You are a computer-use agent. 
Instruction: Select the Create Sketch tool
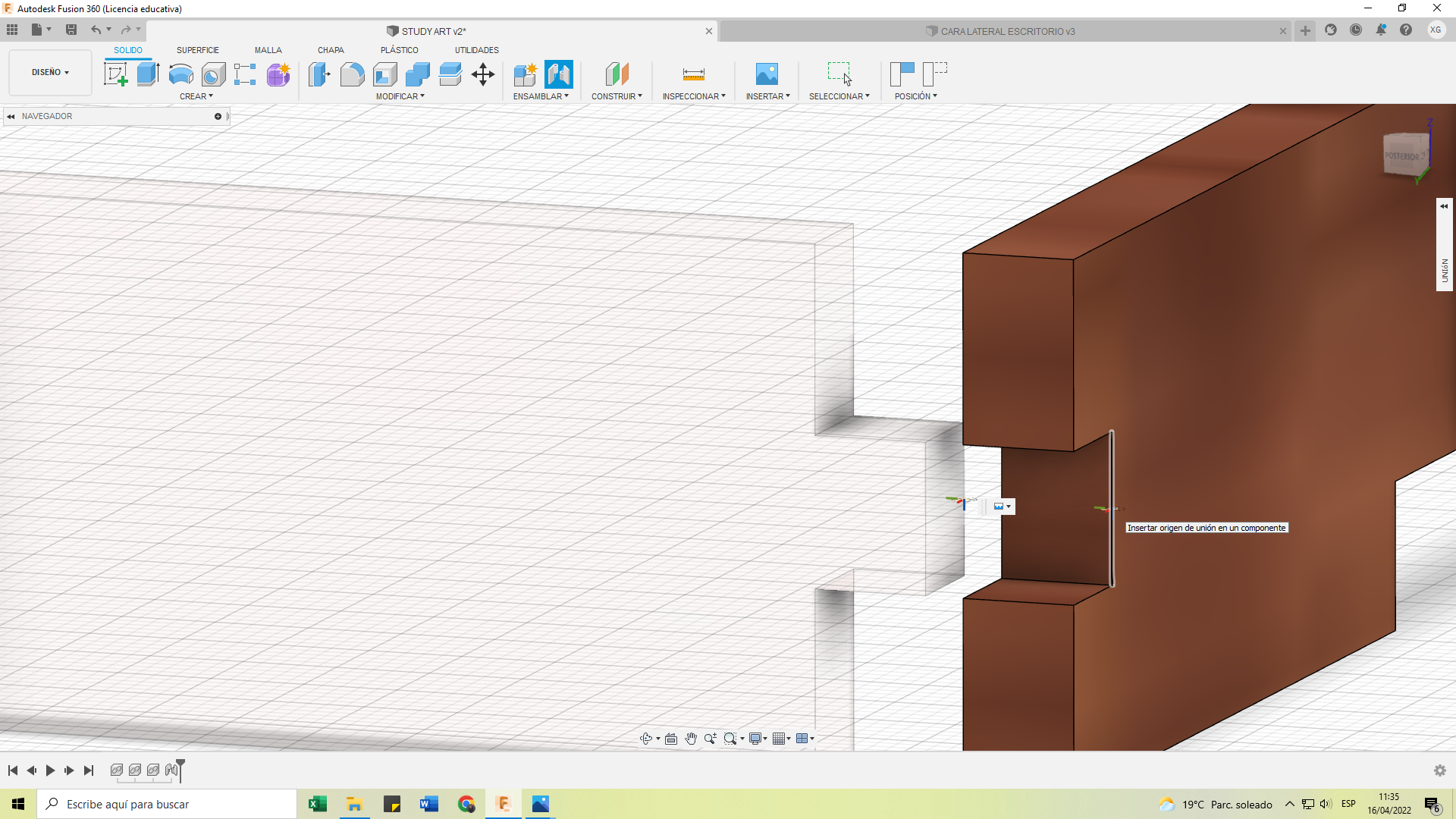coord(115,74)
